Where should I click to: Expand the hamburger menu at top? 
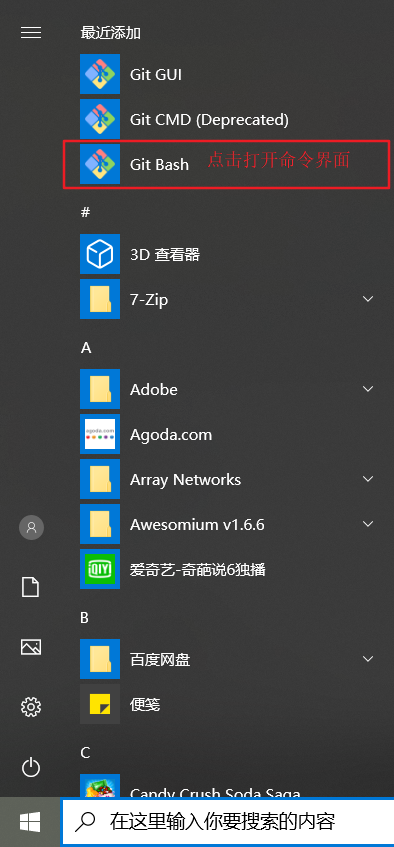coord(31,33)
